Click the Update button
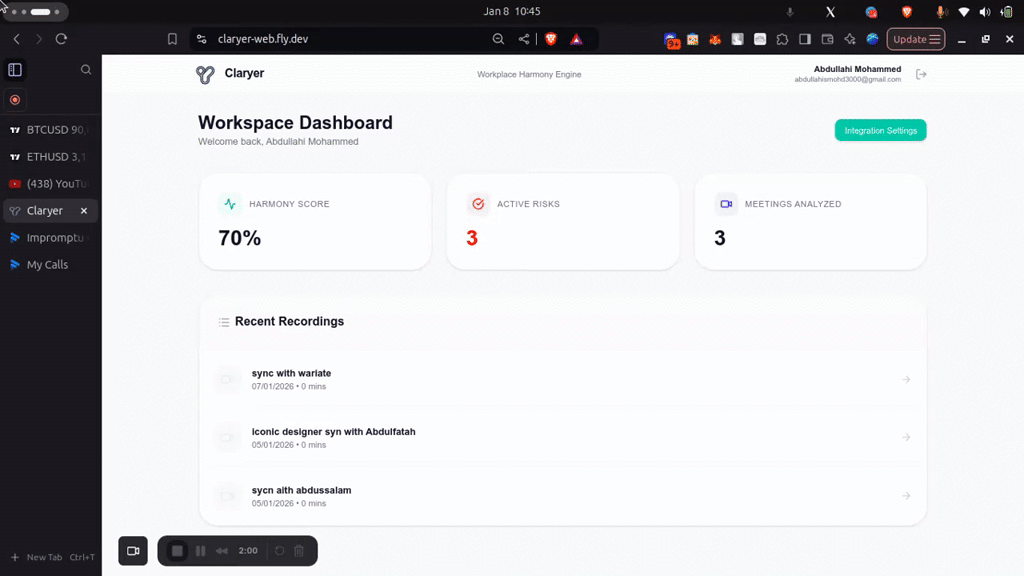The height and width of the screenshot is (576, 1024). (916, 39)
